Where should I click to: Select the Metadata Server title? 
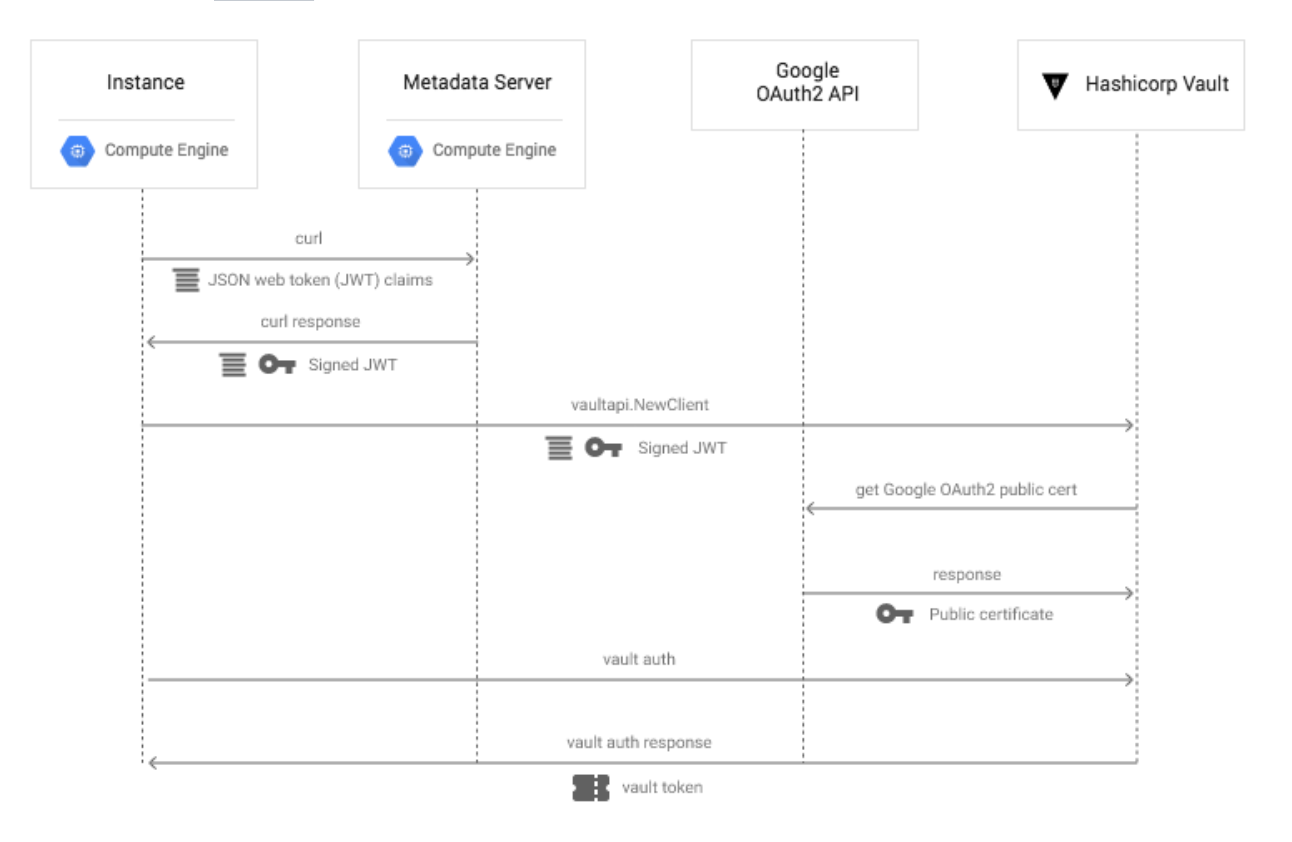pyautogui.click(x=477, y=82)
